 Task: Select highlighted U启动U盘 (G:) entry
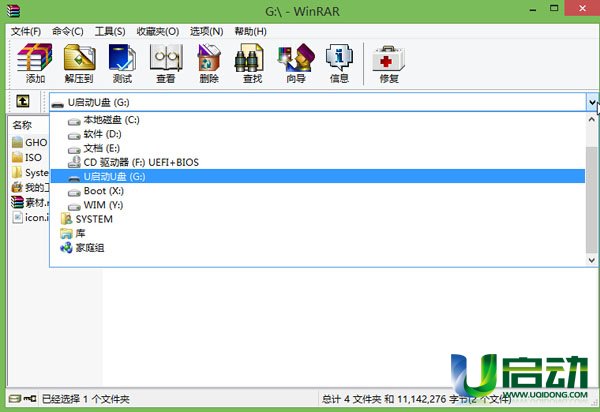tap(318, 176)
